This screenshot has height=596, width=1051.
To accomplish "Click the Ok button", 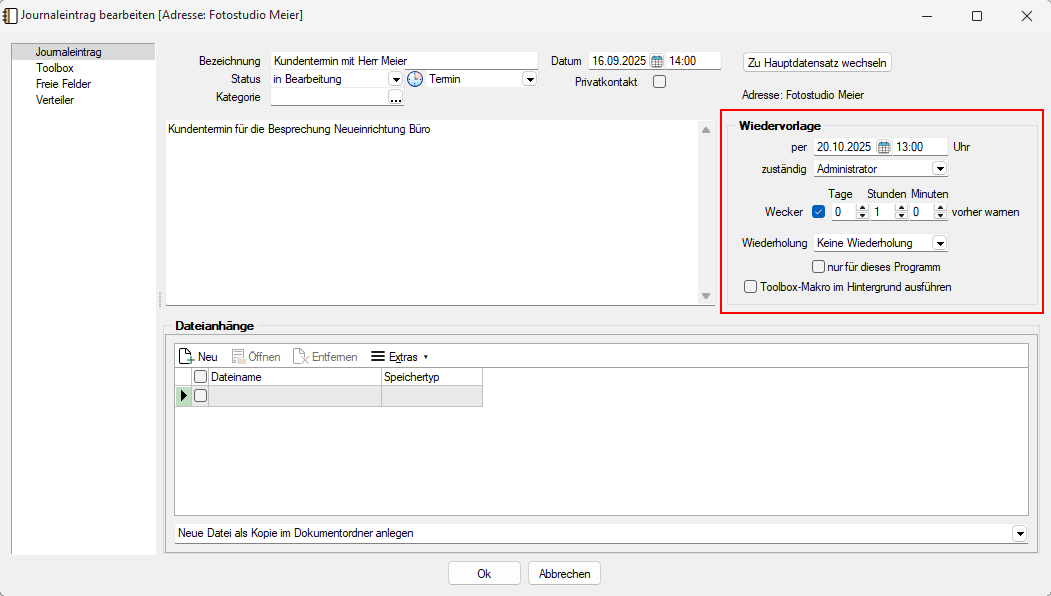I will pos(484,574).
